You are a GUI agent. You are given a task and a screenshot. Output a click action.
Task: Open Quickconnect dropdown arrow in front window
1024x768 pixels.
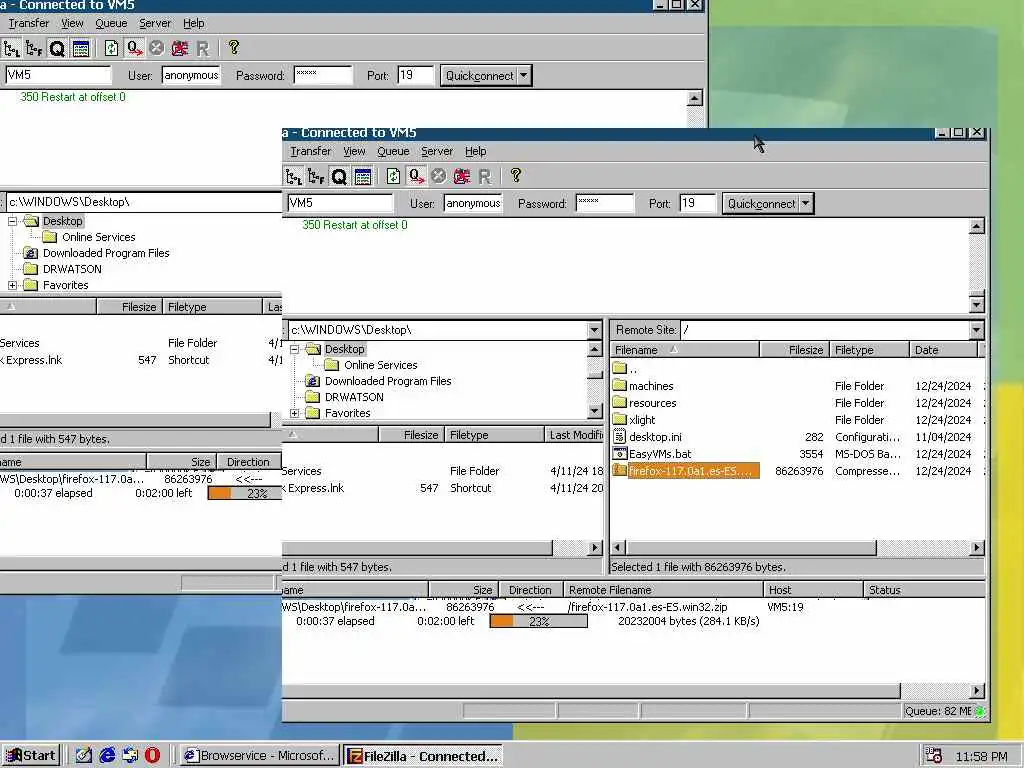tap(806, 204)
